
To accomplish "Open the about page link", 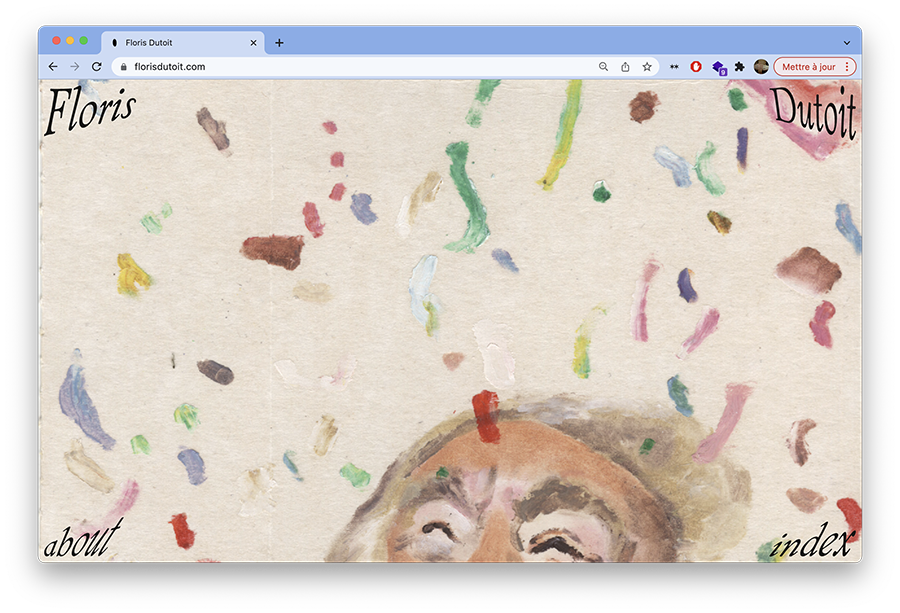I will pos(83,538).
